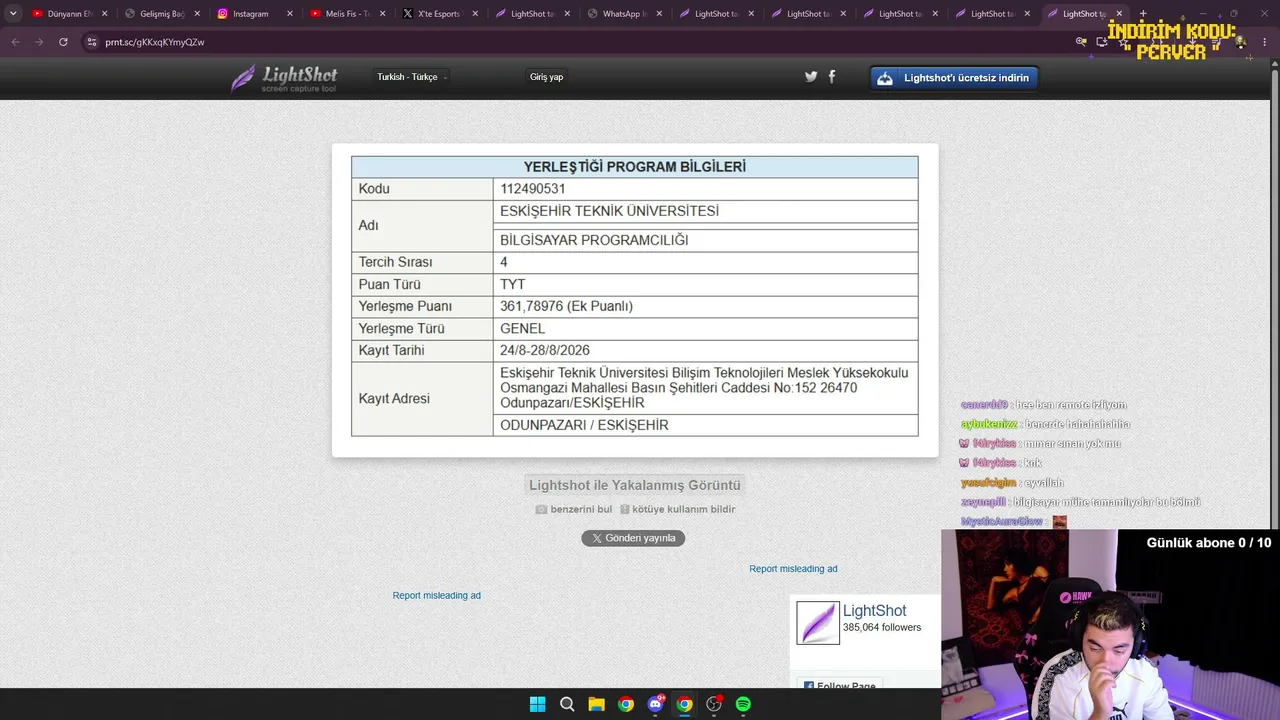Viewport: 1280px width, 720px height.
Task: Click the LightShot feather thumbnail in Facebook widget
Action: coord(817,623)
